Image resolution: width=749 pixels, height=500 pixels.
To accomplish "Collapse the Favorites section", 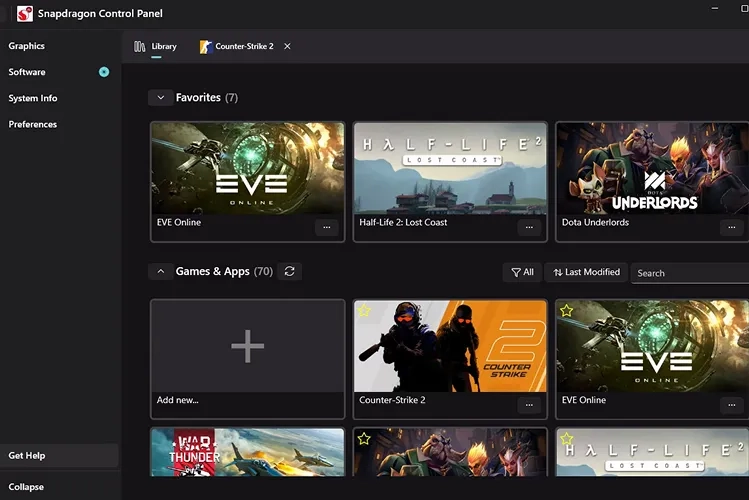I will (160, 98).
